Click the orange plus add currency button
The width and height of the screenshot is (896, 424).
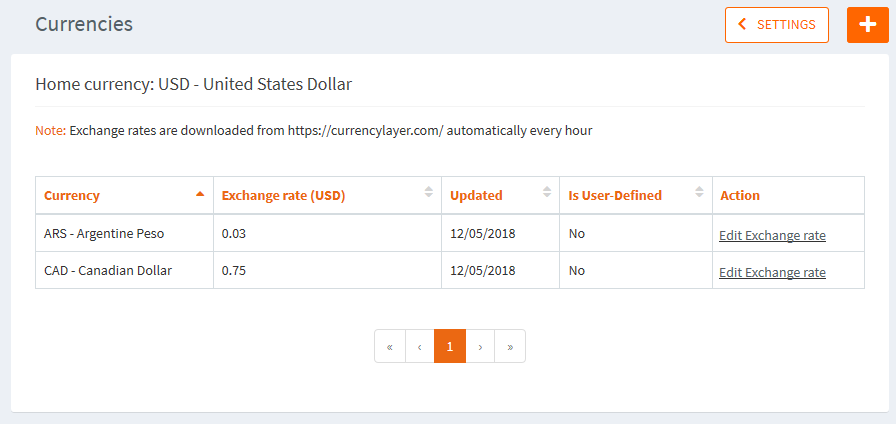pyautogui.click(x=867, y=25)
